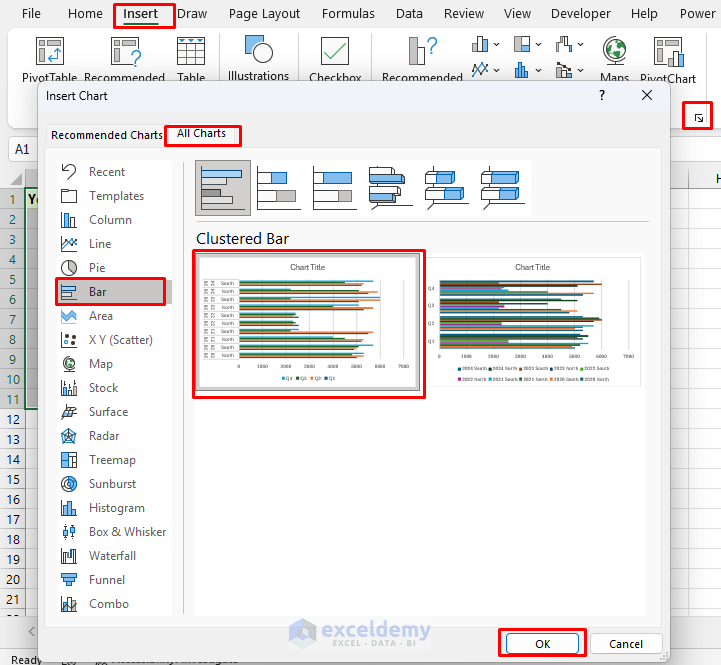
Task: Open the Home ribbon tab
Action: (x=85, y=14)
